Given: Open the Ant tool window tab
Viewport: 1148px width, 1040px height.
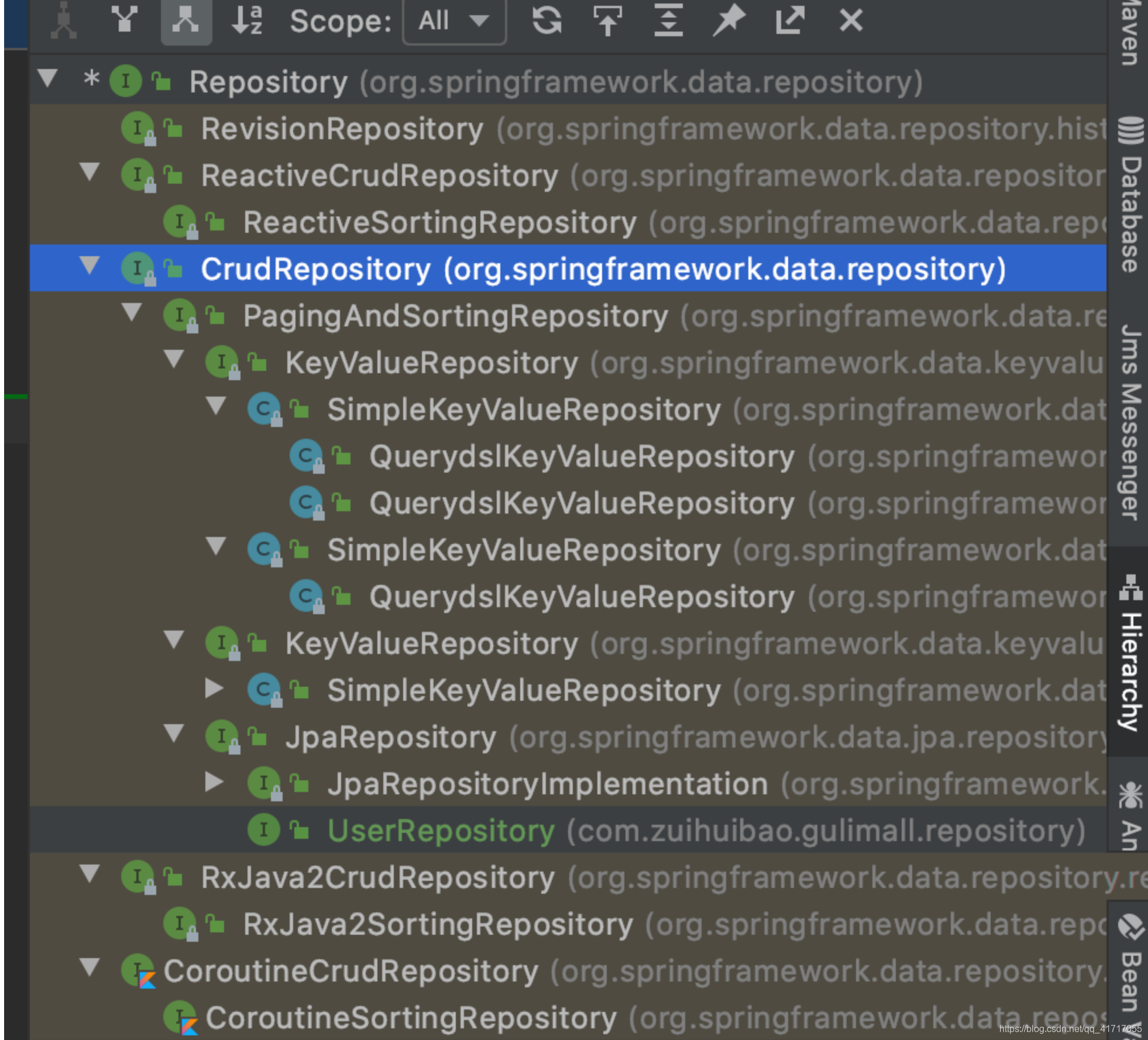Looking at the screenshot, I should pos(1130,816).
